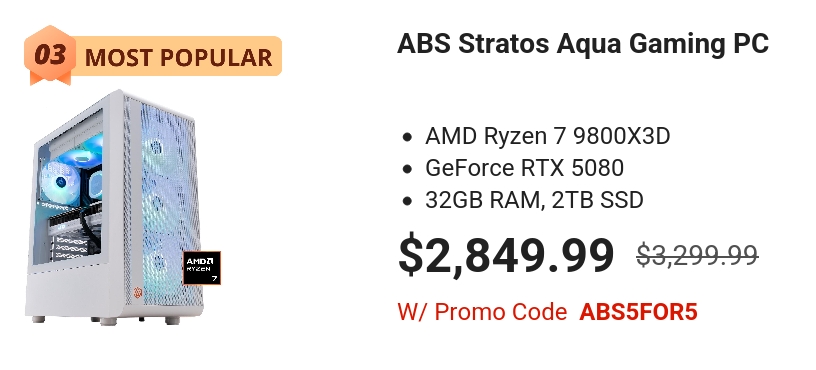Click the bullet before 32GB RAM
This screenshot has height=370, width=816.
tap(407, 201)
